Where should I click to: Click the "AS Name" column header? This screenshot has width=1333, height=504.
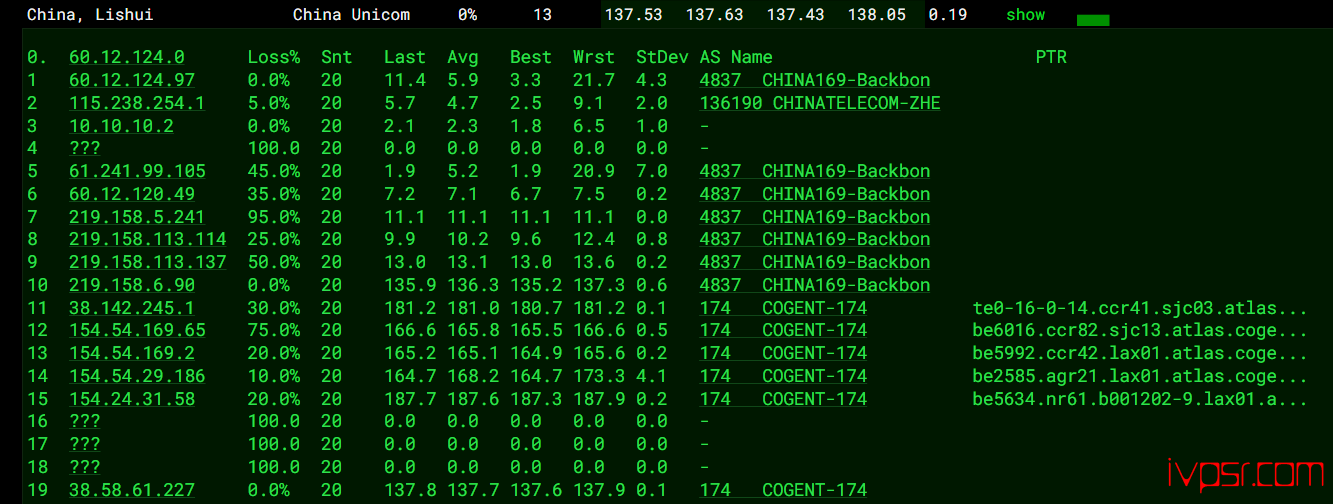(x=736, y=57)
